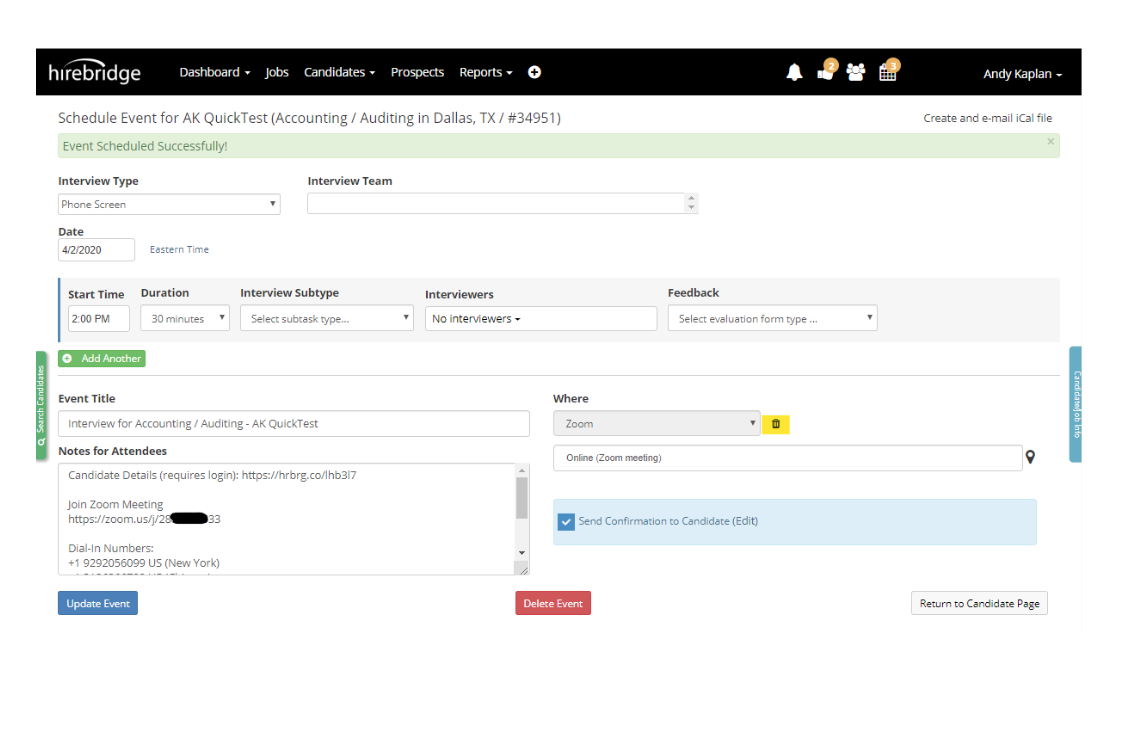The image size is (1140, 752).
Task: Click the Event Title input field
Action: pos(294,423)
